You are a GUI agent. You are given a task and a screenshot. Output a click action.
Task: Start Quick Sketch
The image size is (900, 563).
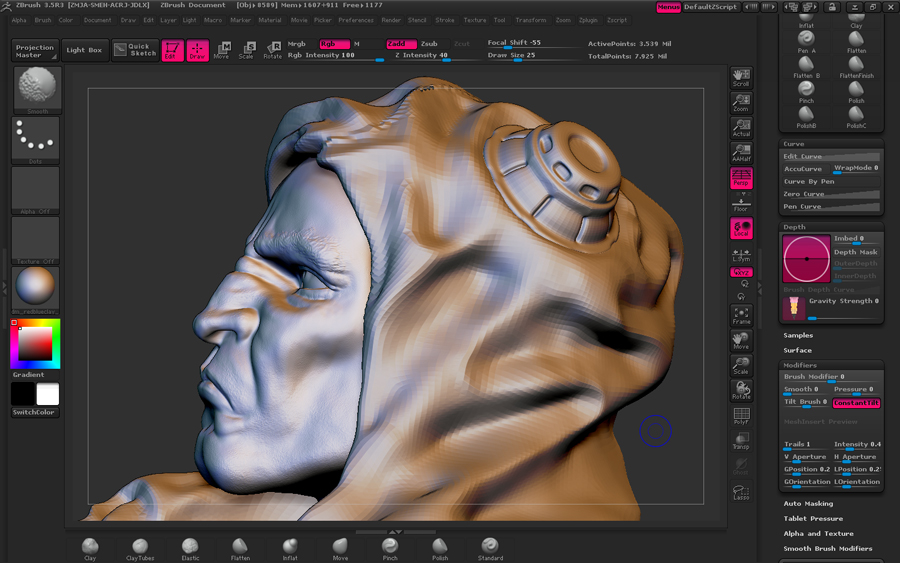click(135, 51)
